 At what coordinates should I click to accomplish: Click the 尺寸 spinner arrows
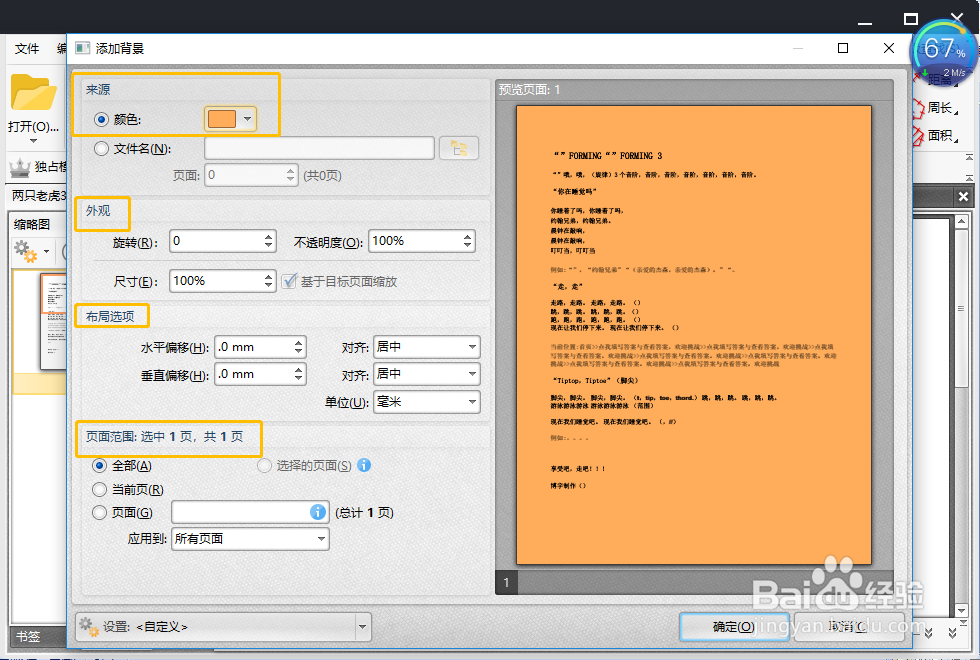tap(269, 281)
